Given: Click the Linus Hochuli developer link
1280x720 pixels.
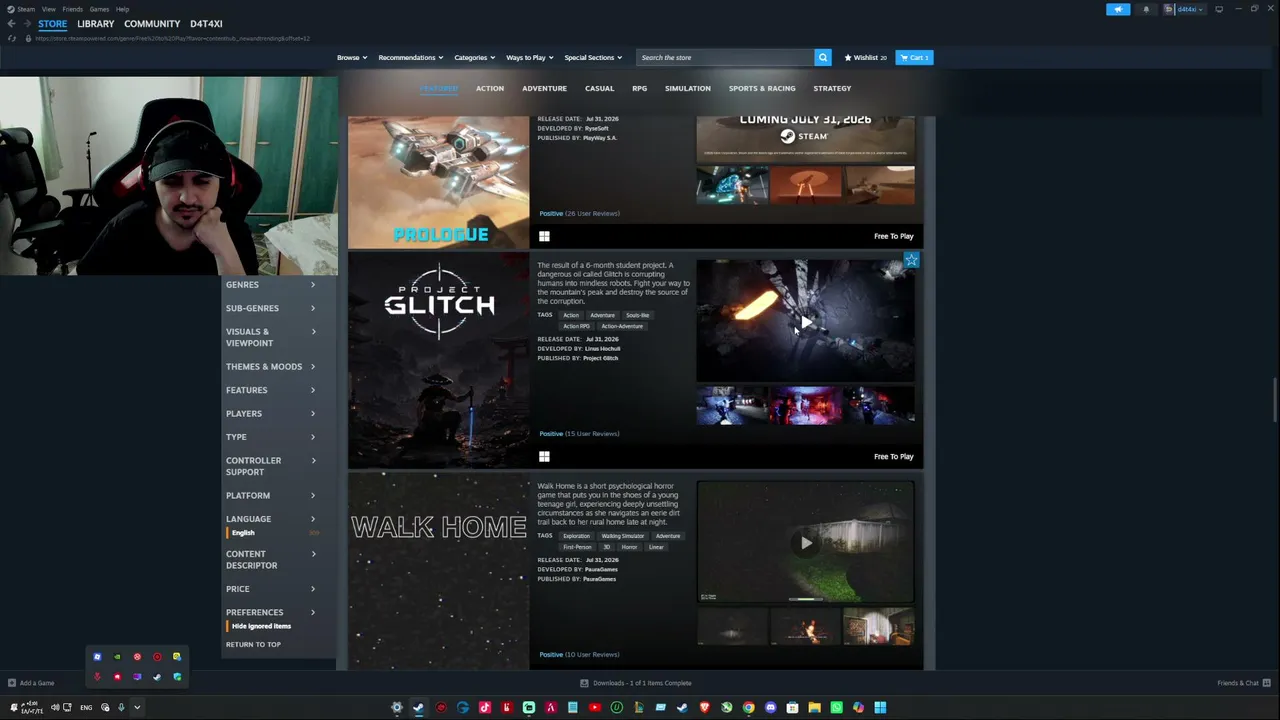Looking at the screenshot, I should coord(602,349).
